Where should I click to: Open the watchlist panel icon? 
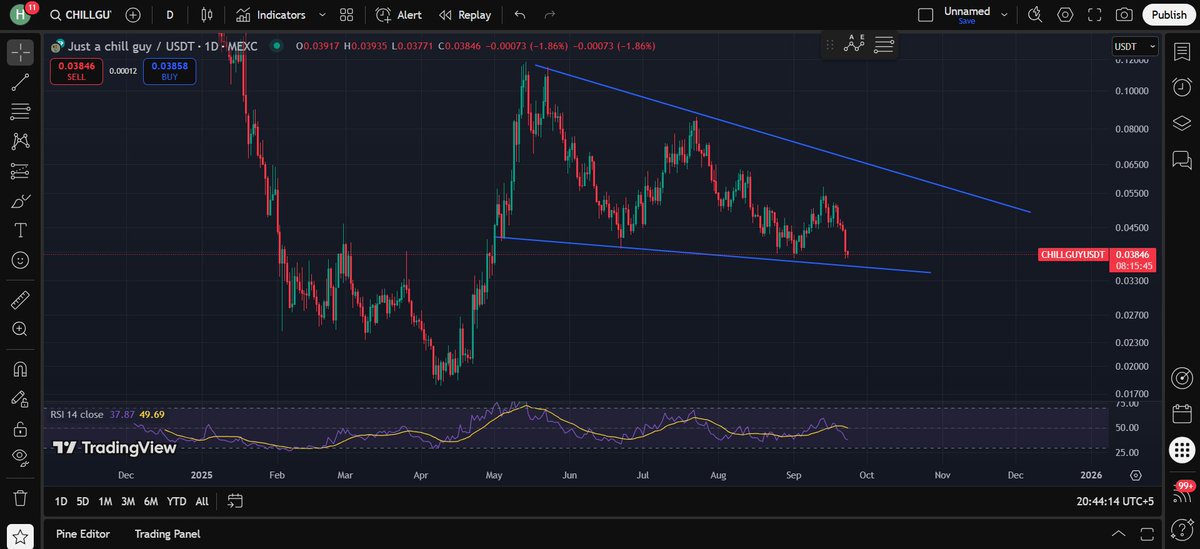point(1181,51)
